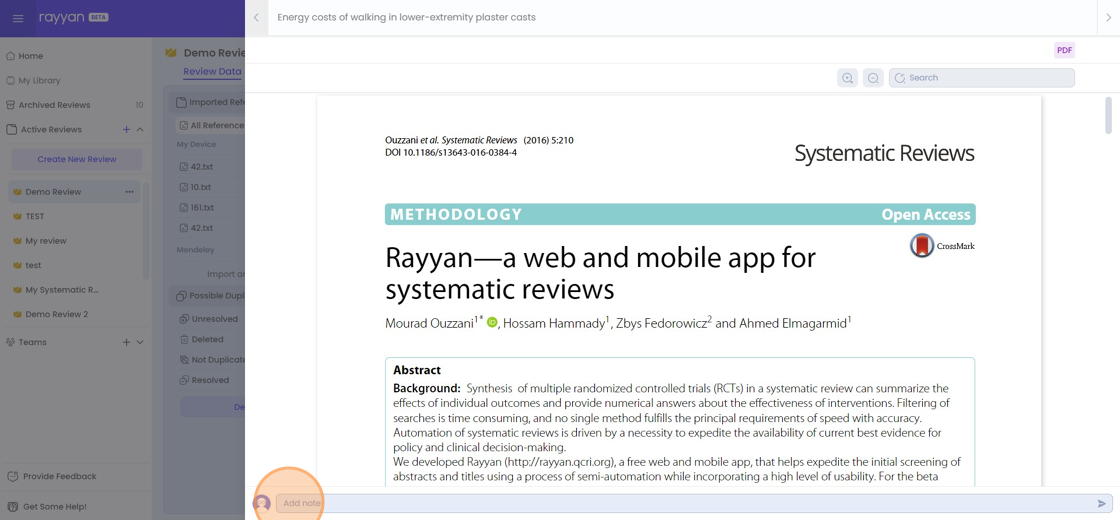
Task: Click the rayyan BETA logo
Action: (x=74, y=18)
